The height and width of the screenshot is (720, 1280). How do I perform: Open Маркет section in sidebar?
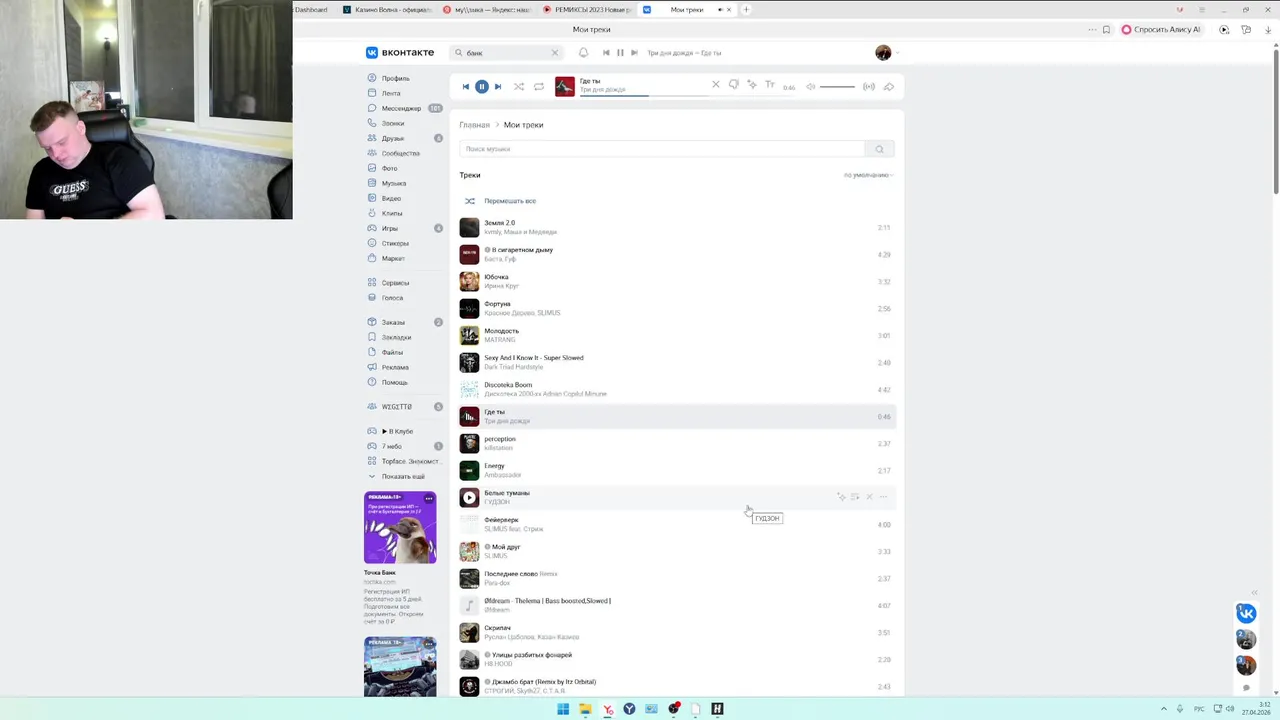tap(393, 258)
